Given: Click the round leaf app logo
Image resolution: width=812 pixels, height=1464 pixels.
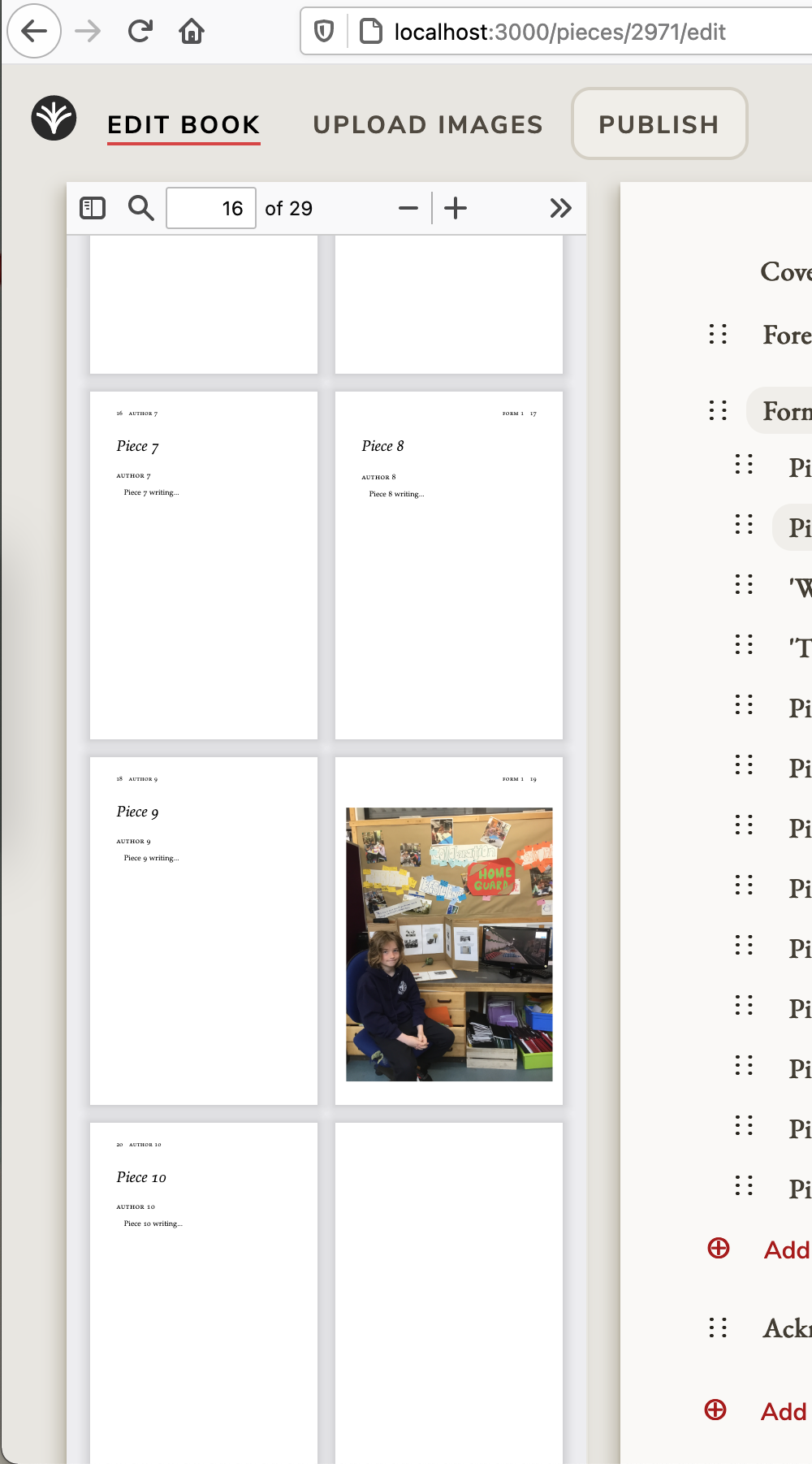Looking at the screenshot, I should [x=54, y=119].
